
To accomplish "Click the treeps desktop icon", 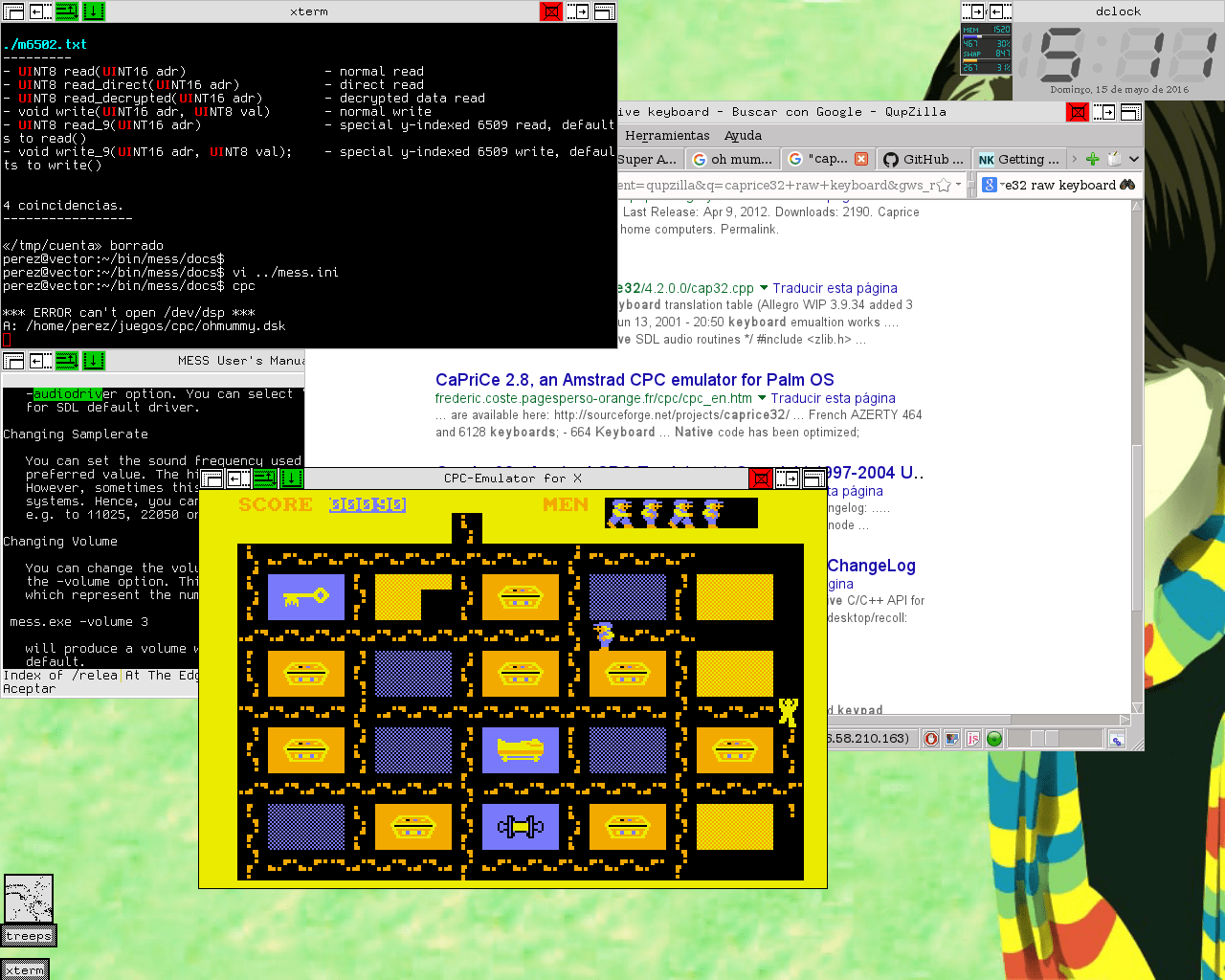I will pos(29,909).
